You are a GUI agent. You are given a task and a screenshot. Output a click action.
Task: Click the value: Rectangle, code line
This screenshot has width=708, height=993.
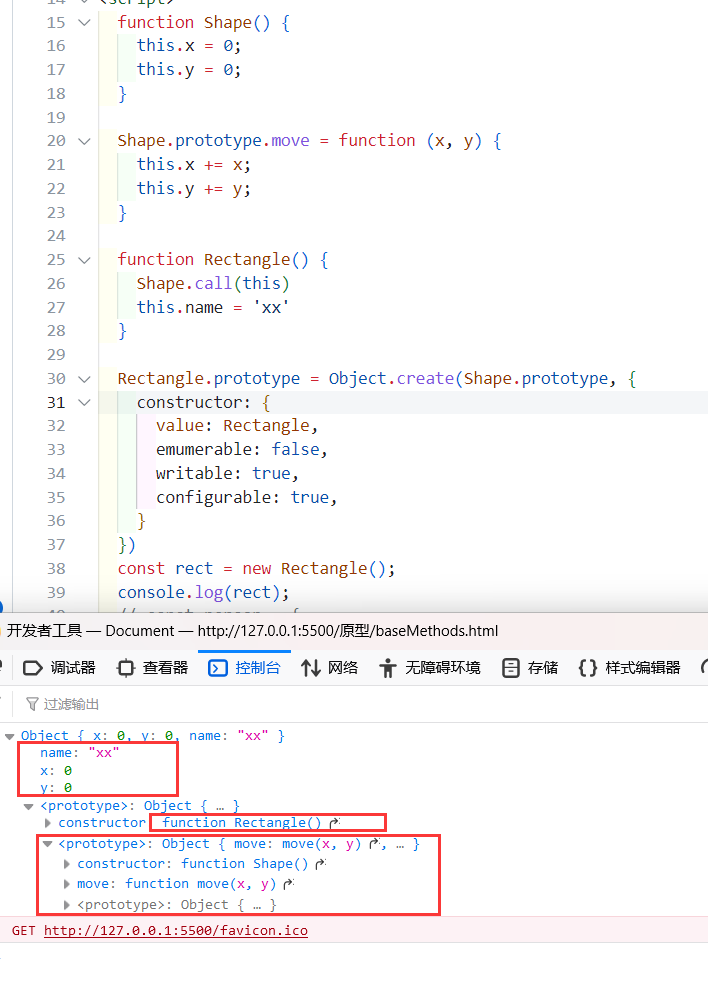[237, 426]
